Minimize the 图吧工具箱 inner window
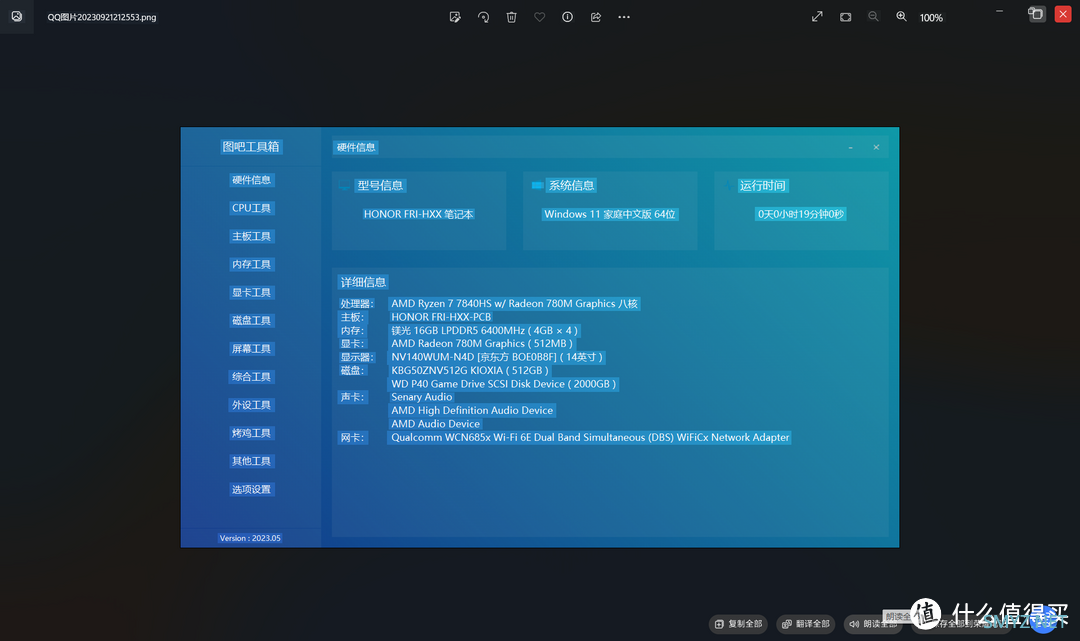This screenshot has width=1080, height=641. tap(851, 147)
